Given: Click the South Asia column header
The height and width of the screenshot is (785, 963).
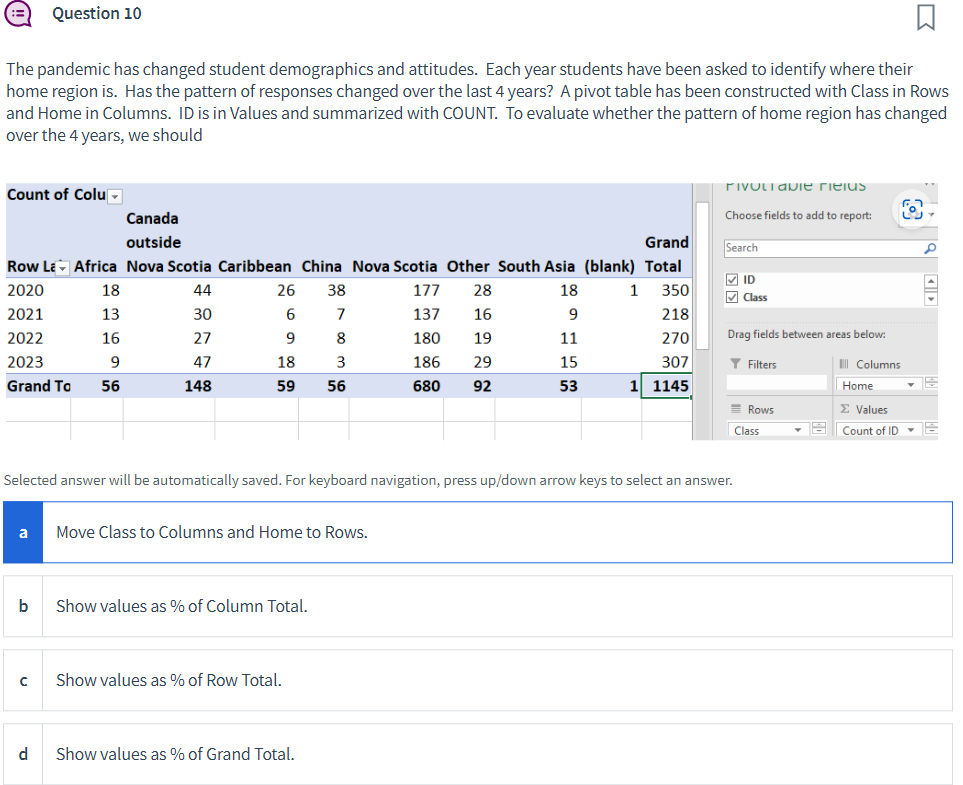Looking at the screenshot, I should [536, 267].
